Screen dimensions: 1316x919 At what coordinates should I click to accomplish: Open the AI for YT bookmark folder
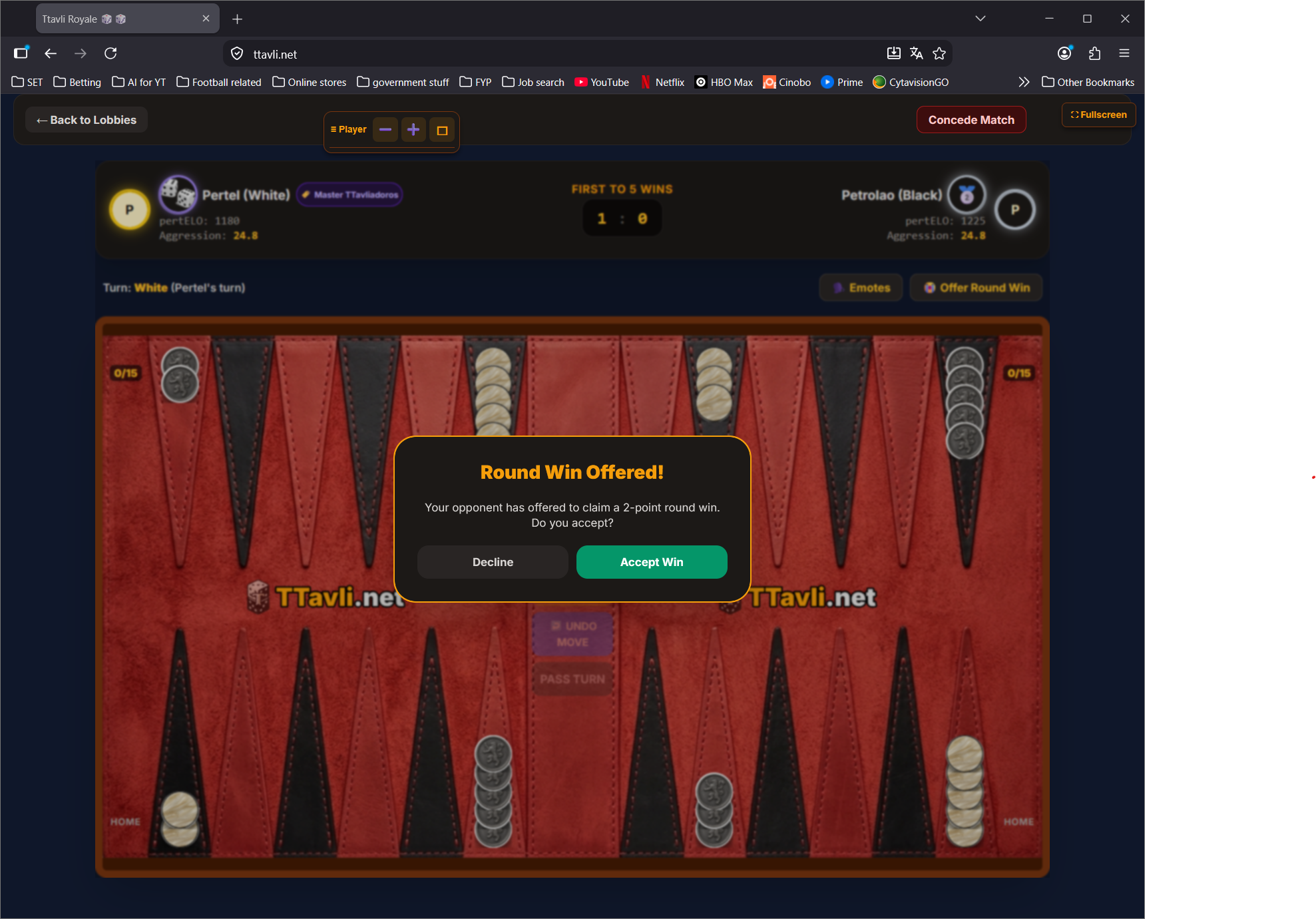coord(138,82)
